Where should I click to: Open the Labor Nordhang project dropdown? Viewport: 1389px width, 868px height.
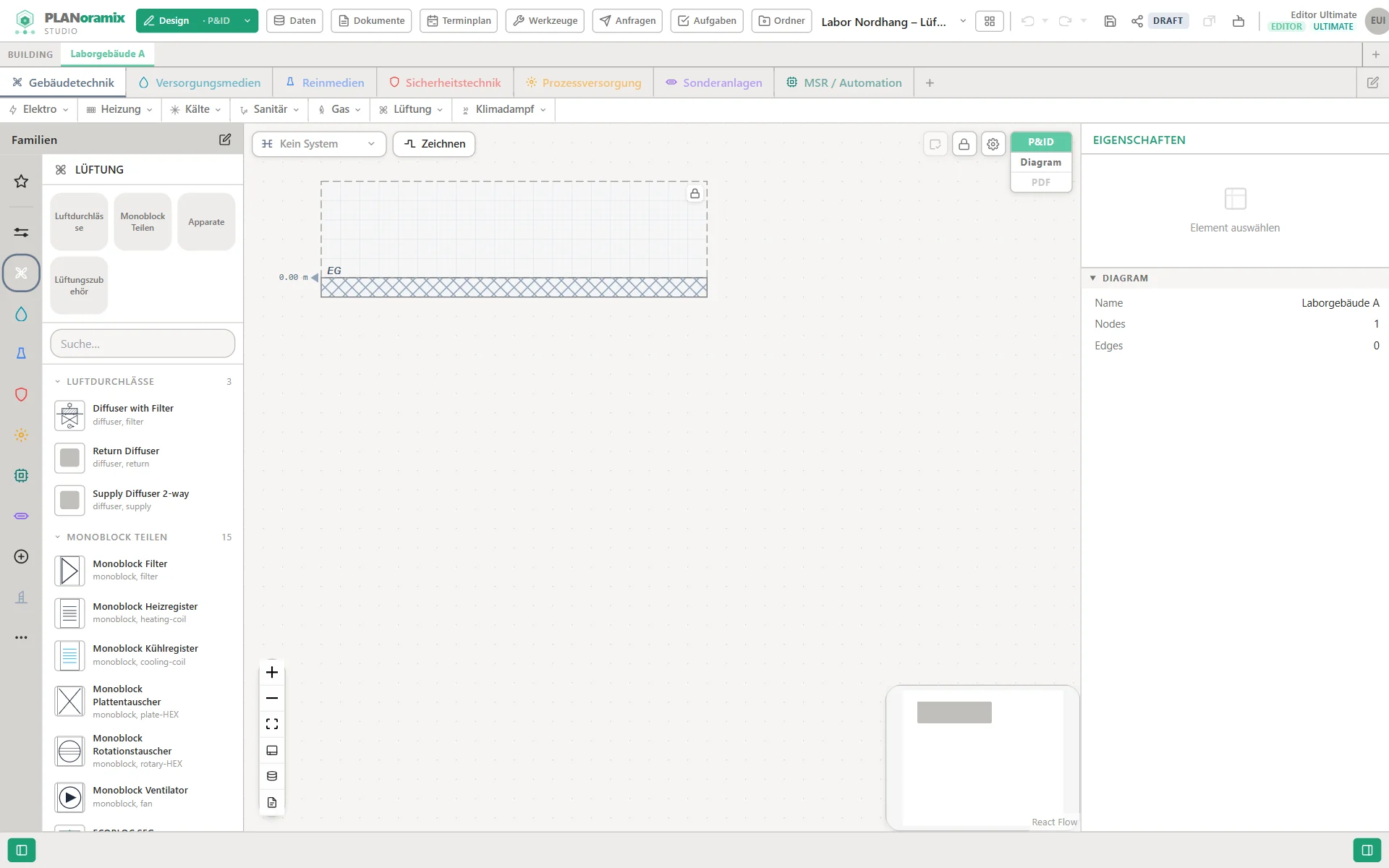pos(894,22)
